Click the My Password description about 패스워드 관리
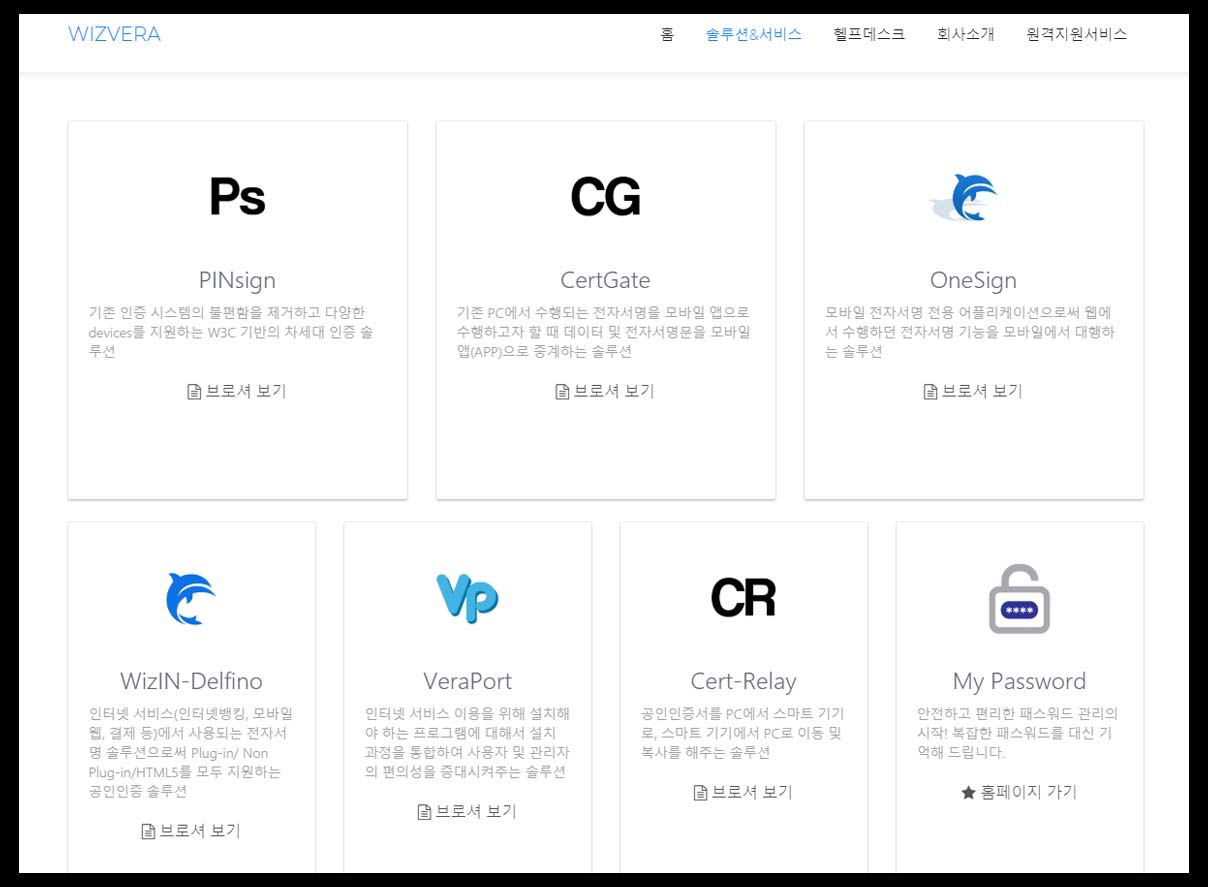The height and width of the screenshot is (887, 1208). (x=1019, y=733)
